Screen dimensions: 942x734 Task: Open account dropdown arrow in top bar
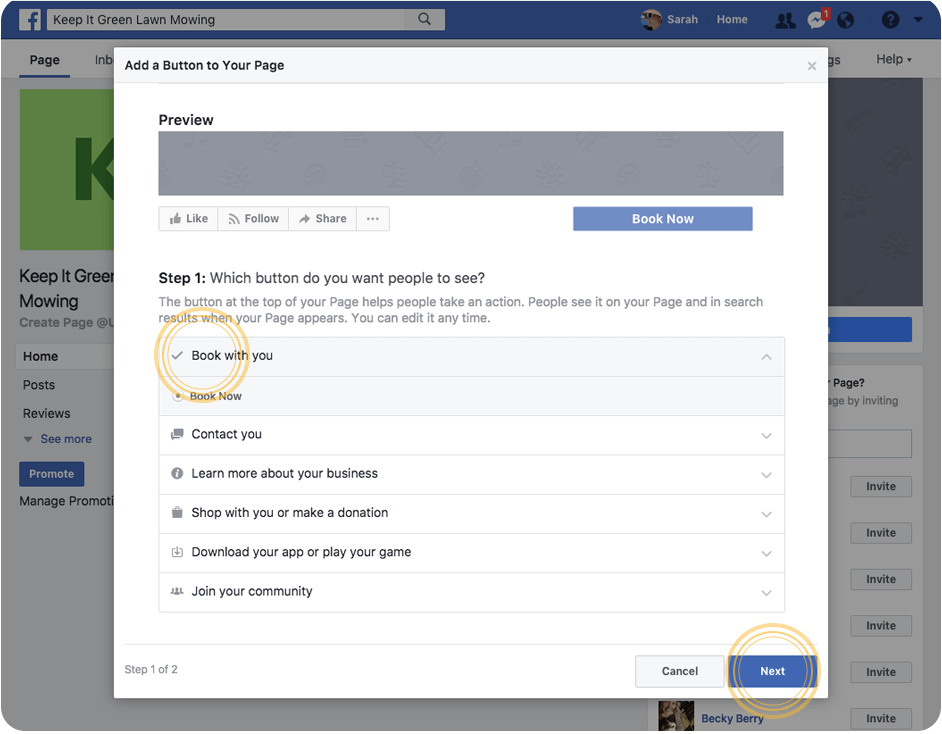coord(918,20)
